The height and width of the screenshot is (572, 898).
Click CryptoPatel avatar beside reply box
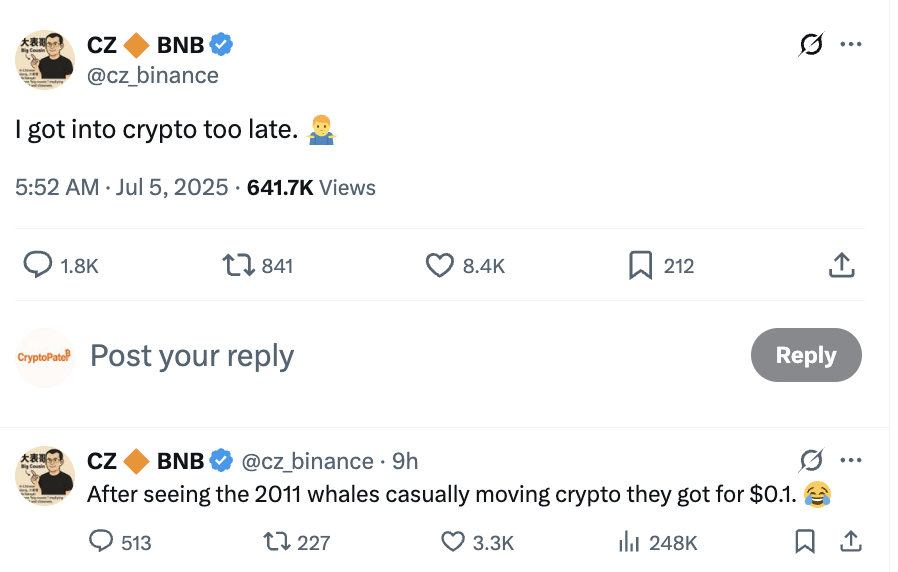pyautogui.click(x=45, y=357)
